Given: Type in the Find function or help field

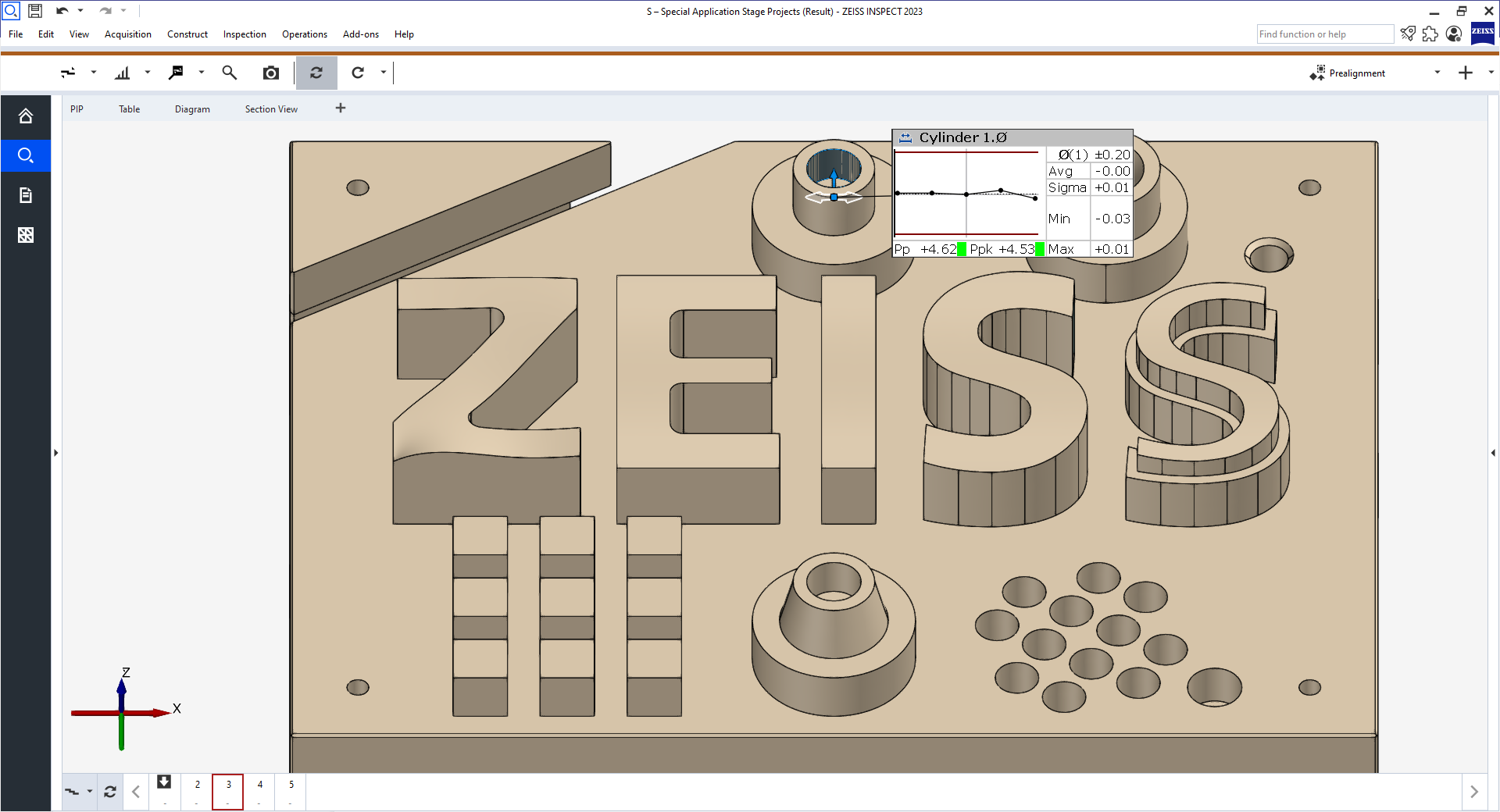Looking at the screenshot, I should click(1324, 34).
